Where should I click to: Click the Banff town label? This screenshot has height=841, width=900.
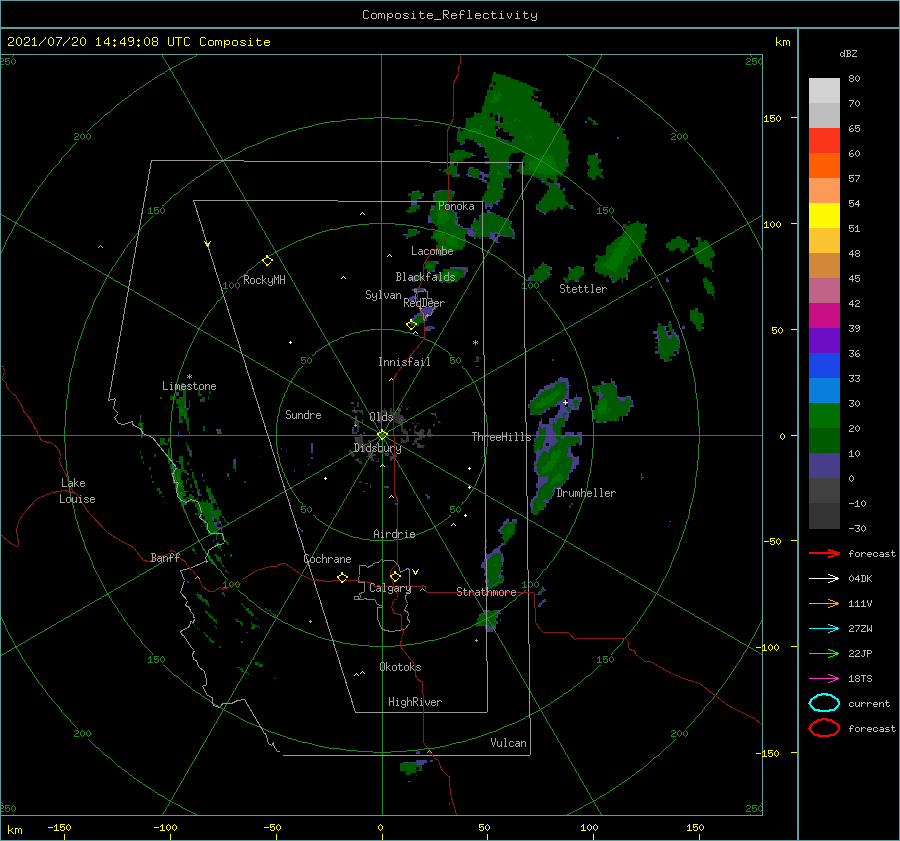click(165, 557)
